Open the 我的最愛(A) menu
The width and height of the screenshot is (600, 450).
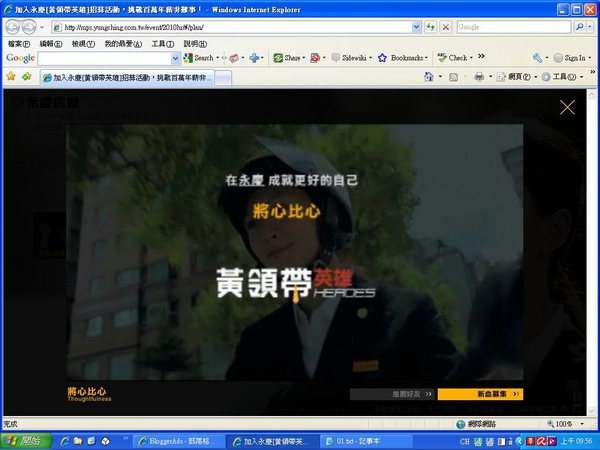(123, 44)
